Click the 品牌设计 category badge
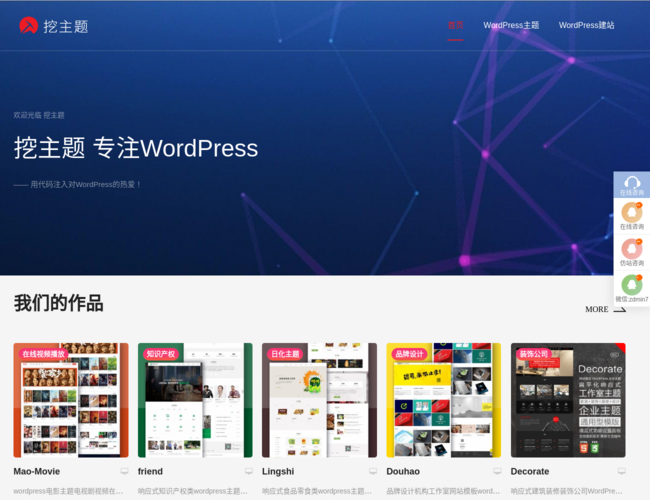650x500 pixels. pyautogui.click(x=410, y=354)
